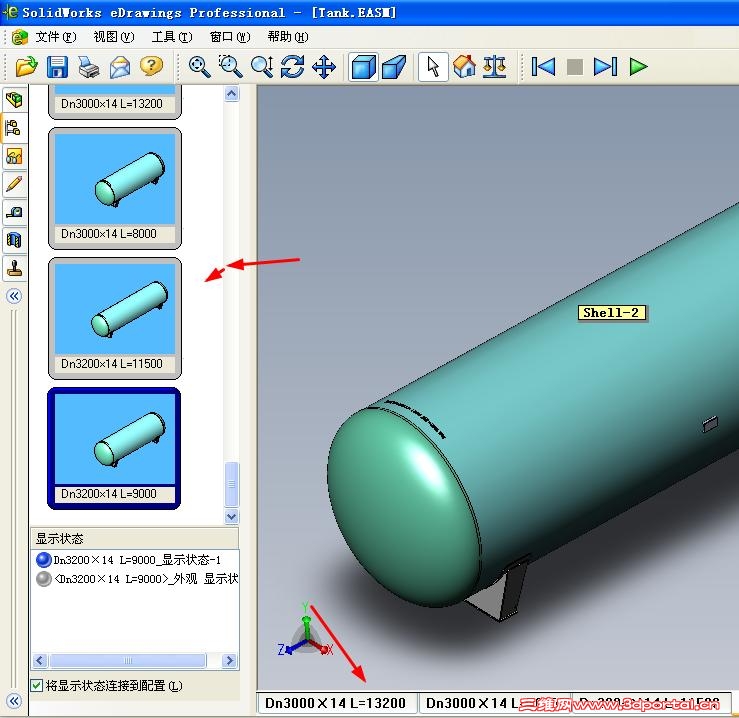Jump to previous animation view
This screenshot has height=718, width=739.
543,66
